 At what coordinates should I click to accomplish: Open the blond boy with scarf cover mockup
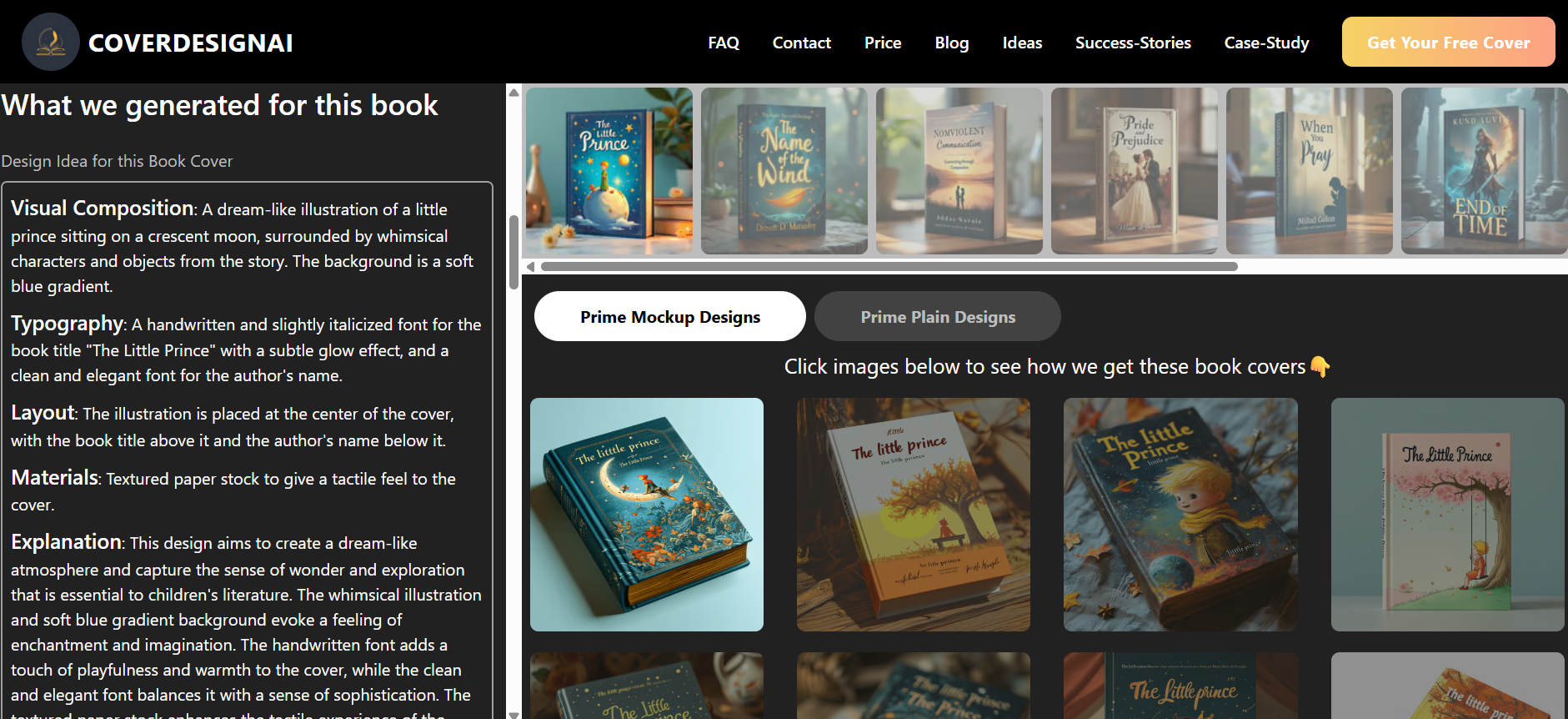pyautogui.click(x=1180, y=515)
